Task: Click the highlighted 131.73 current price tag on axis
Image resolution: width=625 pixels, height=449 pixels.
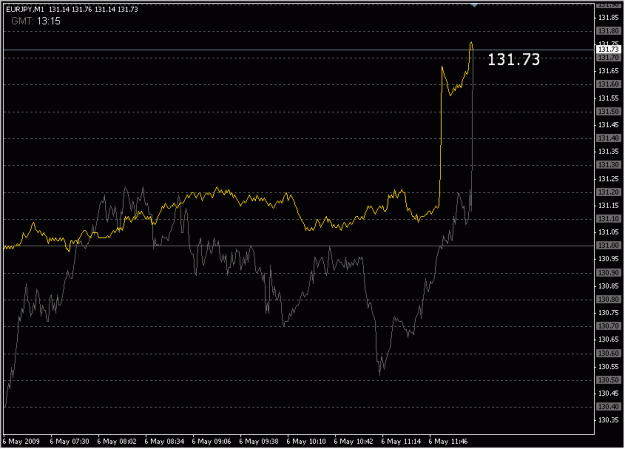Action: (x=608, y=49)
